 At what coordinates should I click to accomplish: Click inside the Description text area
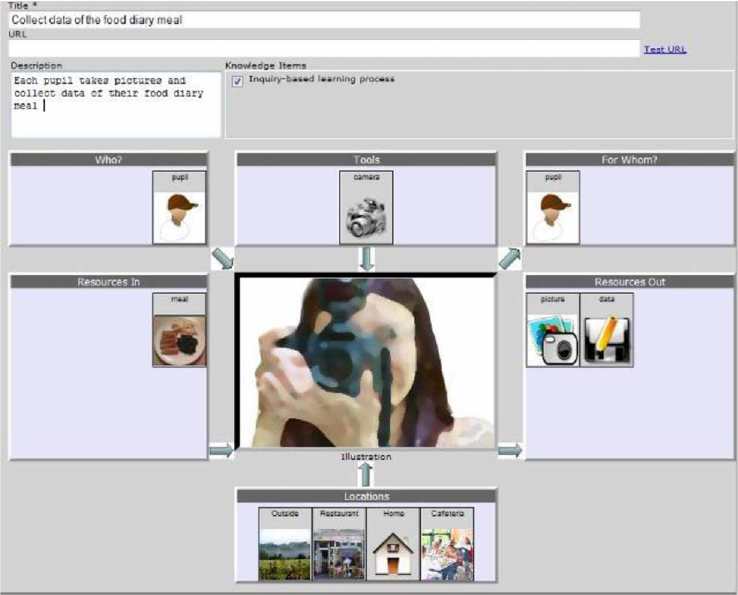pos(115,104)
